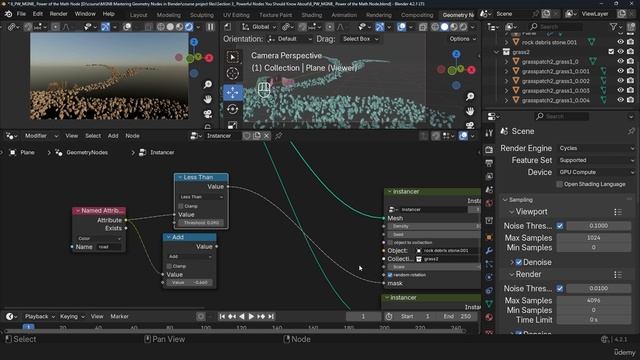Open the Less Than operation dropdown
The width and height of the screenshot is (640, 360).
[x=202, y=197]
